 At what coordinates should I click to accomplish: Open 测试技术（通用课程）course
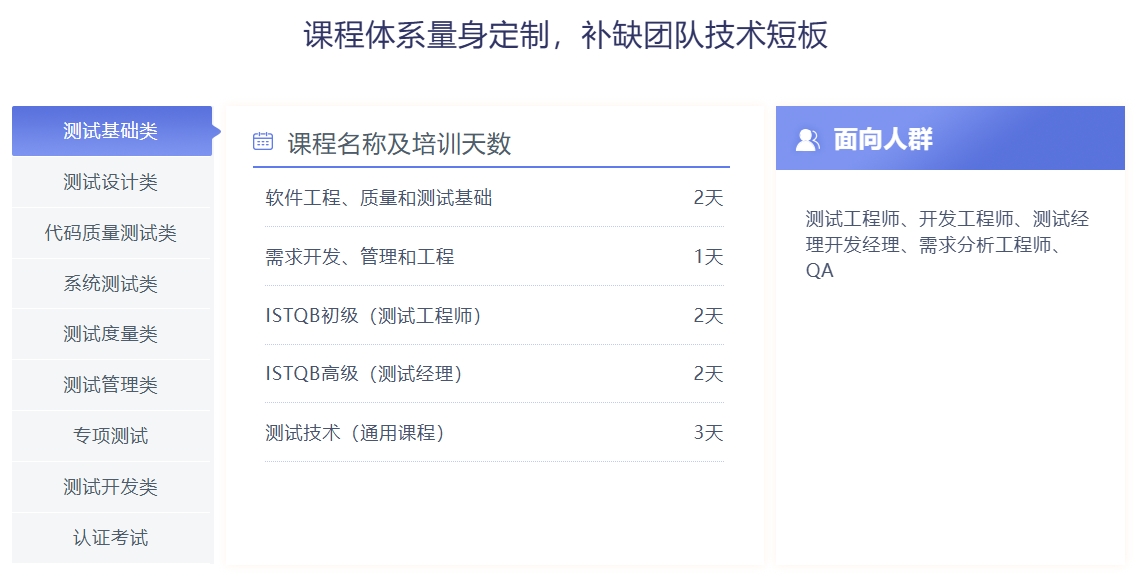tap(355, 433)
